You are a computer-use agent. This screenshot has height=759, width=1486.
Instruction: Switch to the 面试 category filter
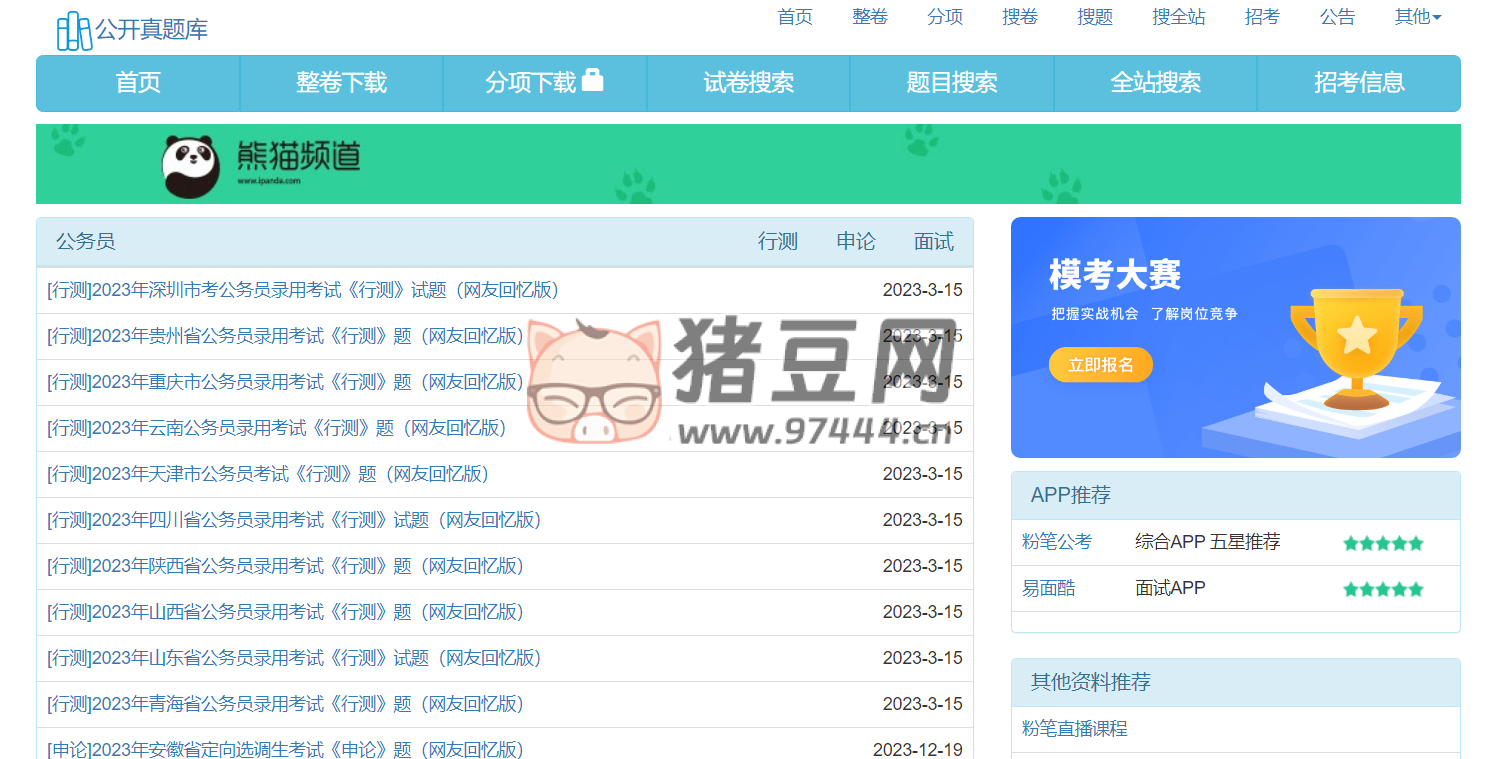tap(932, 241)
